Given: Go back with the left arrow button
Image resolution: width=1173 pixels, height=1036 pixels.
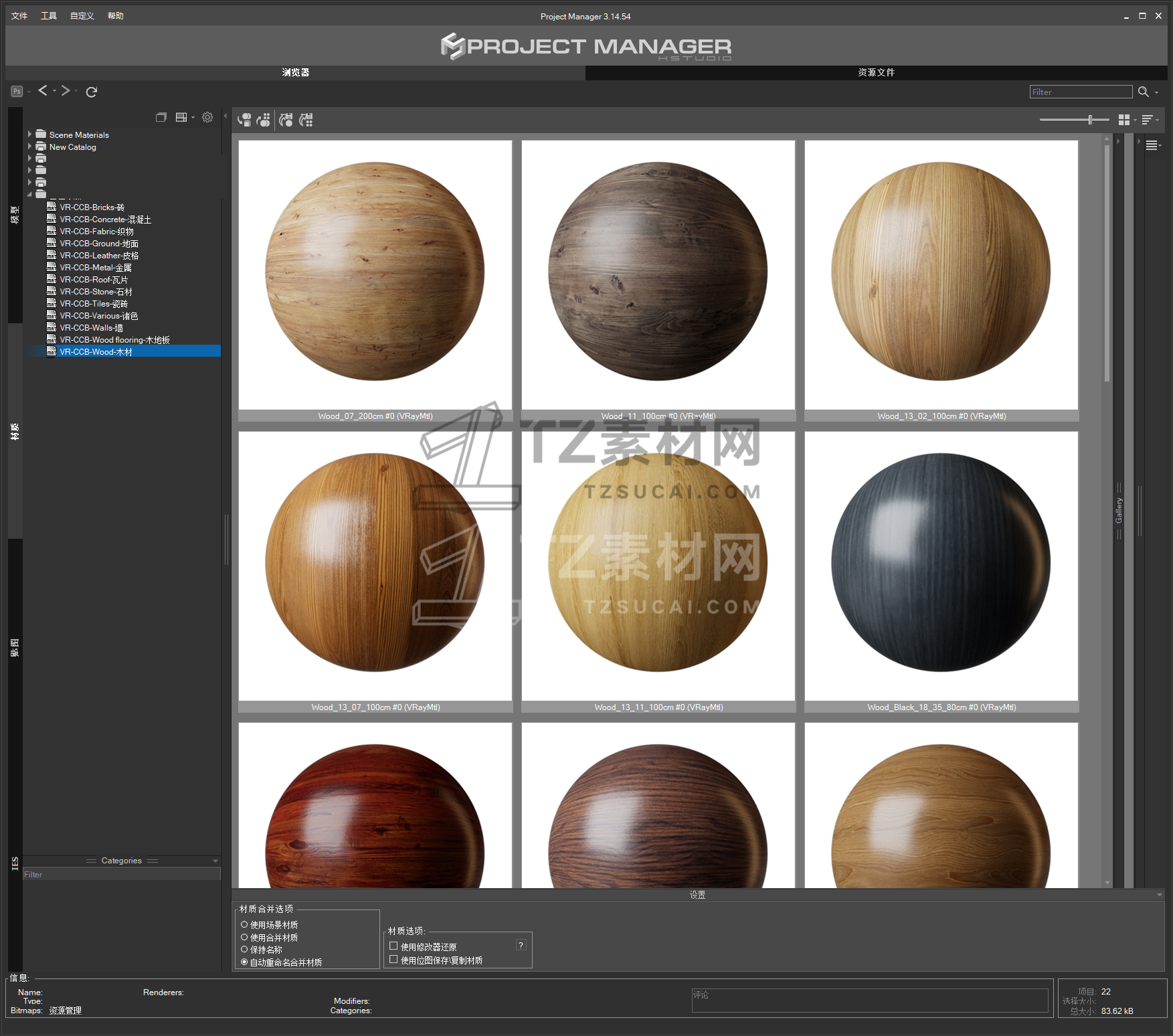Looking at the screenshot, I should [x=43, y=90].
